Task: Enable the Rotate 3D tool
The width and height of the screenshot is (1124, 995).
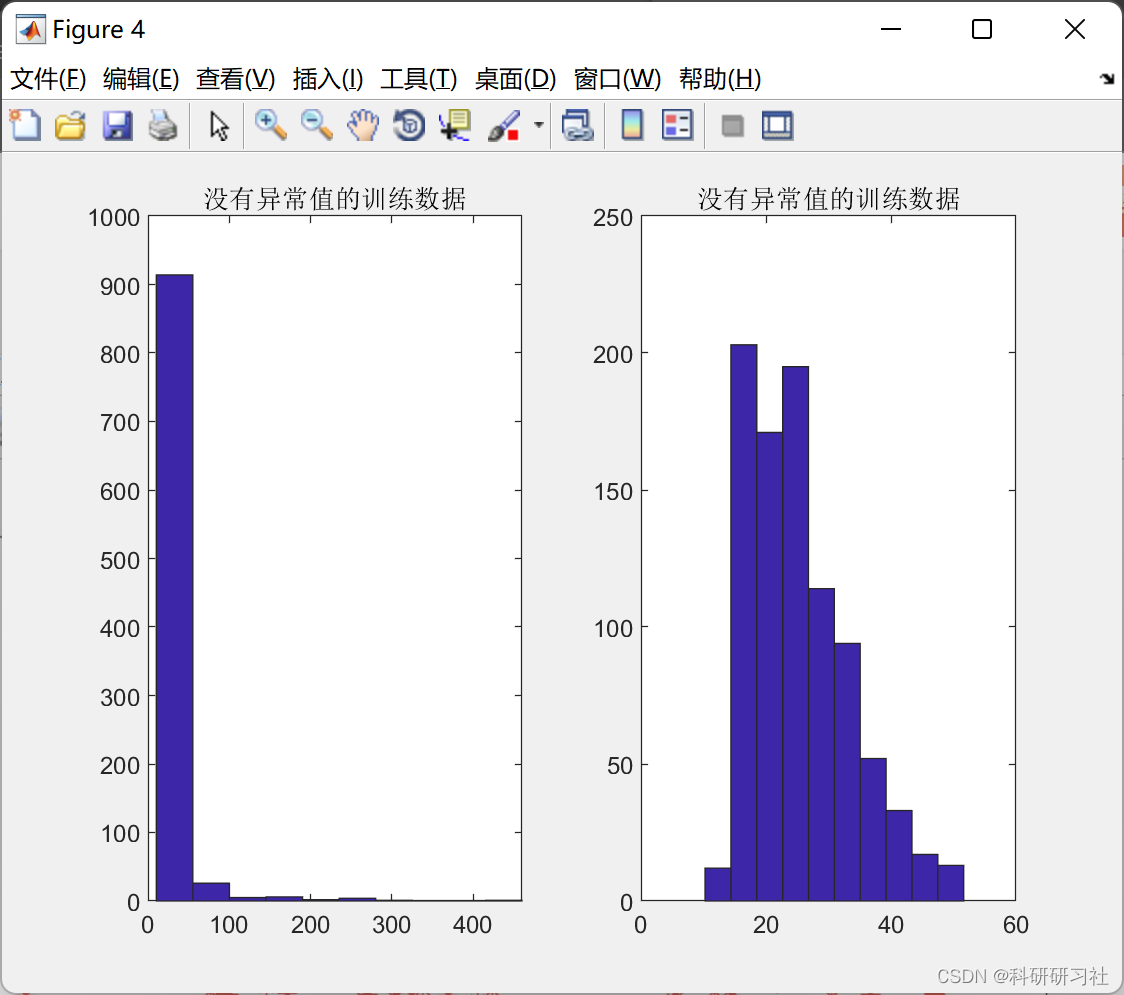Action: click(x=409, y=125)
